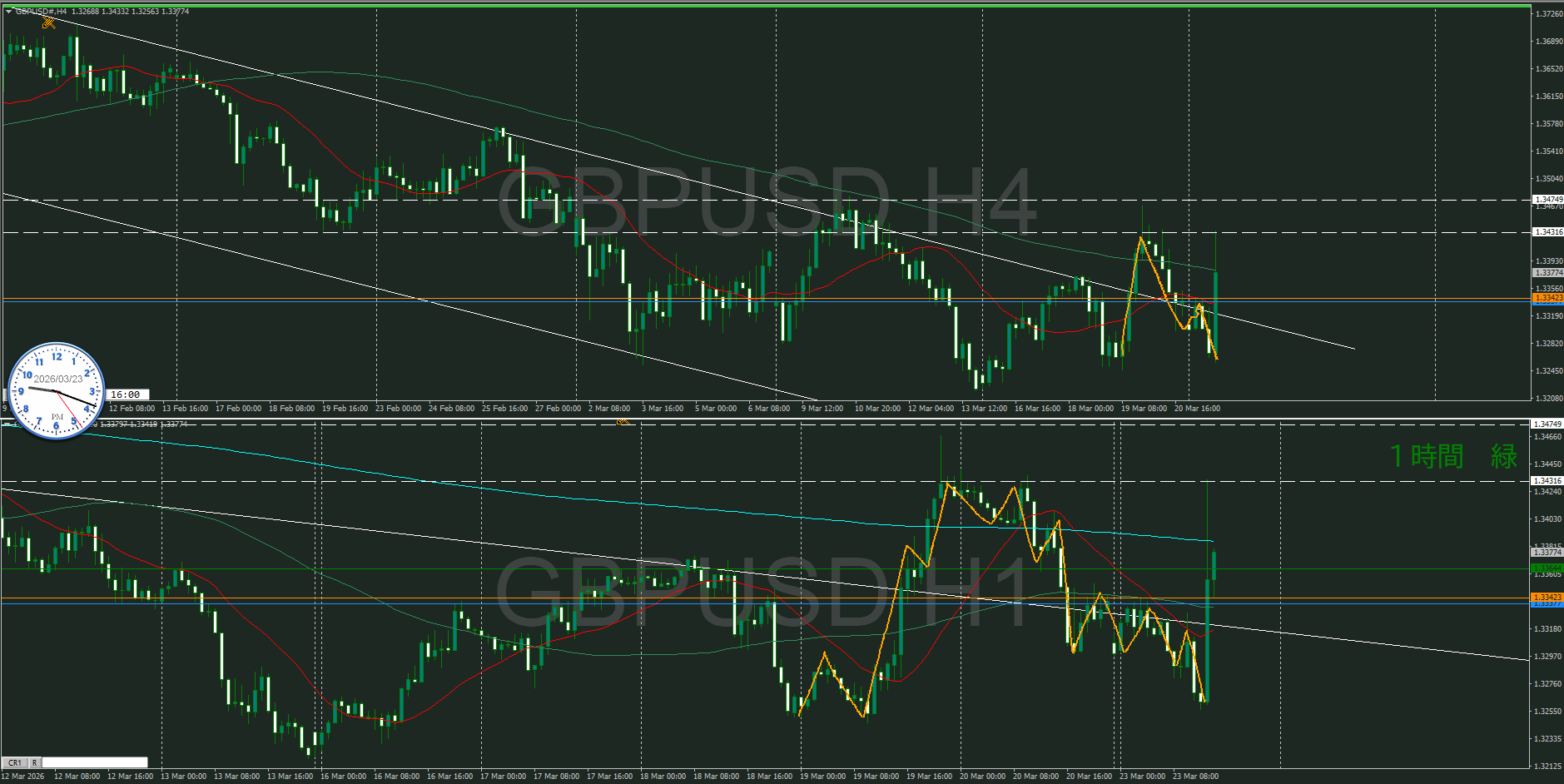Image resolution: width=1564 pixels, height=784 pixels.
Task: Click the GBPUSD#,H4 chart title text
Action: (42, 12)
